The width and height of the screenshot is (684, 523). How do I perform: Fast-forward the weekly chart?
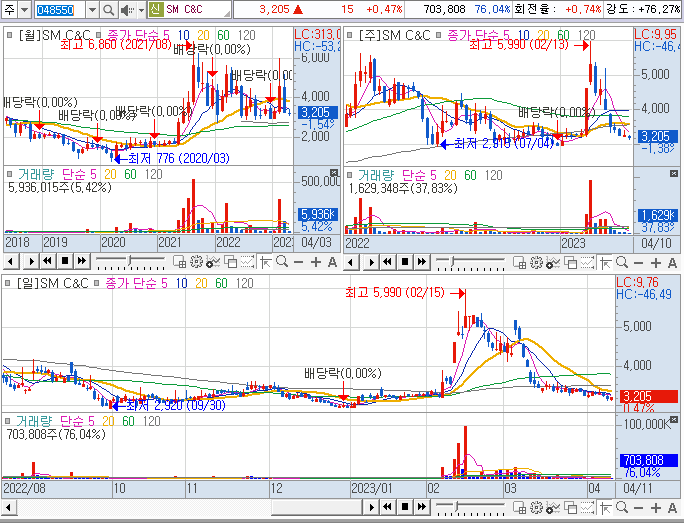(x=422, y=262)
